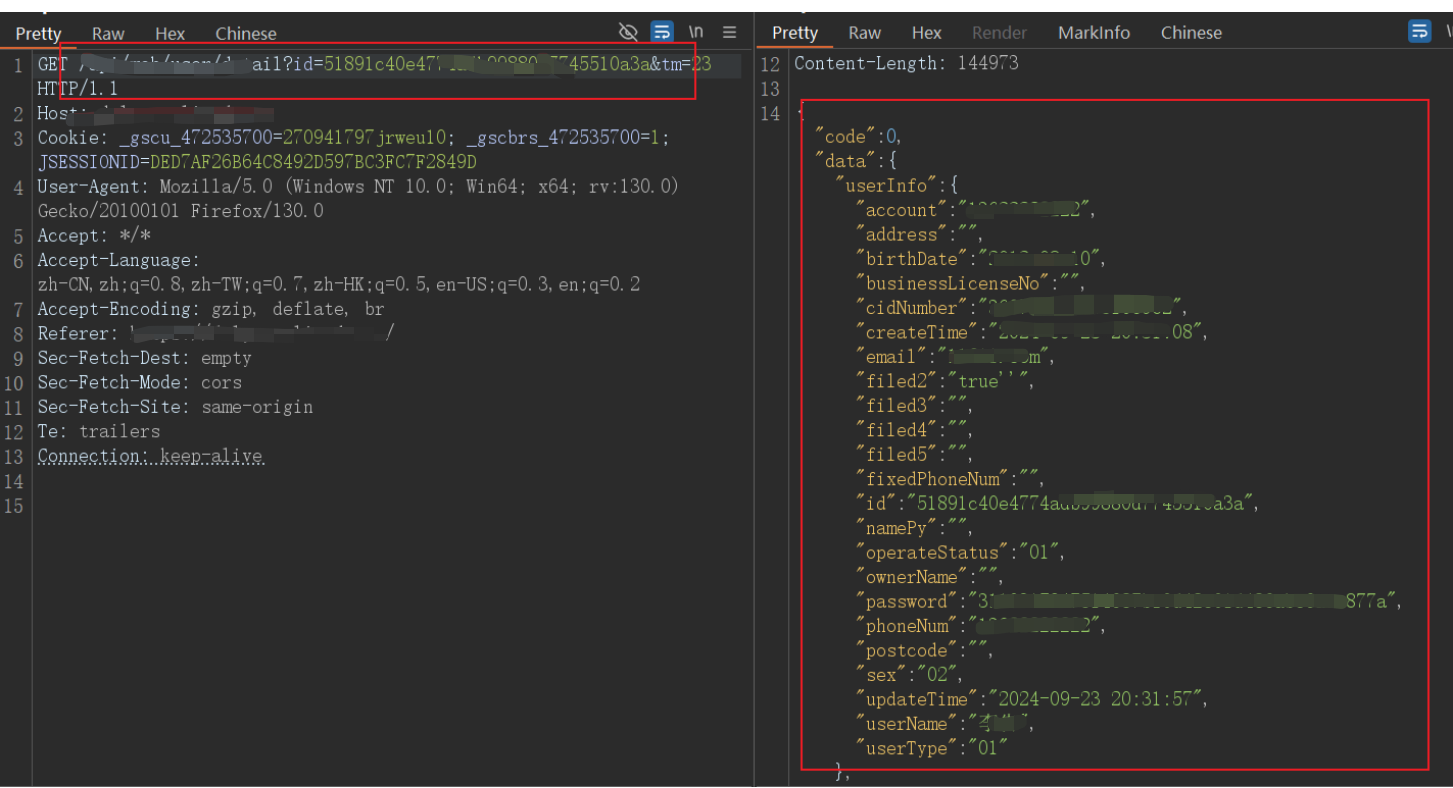Open the MarkInfo tab in response
The image size is (1453, 788).
point(1094,32)
